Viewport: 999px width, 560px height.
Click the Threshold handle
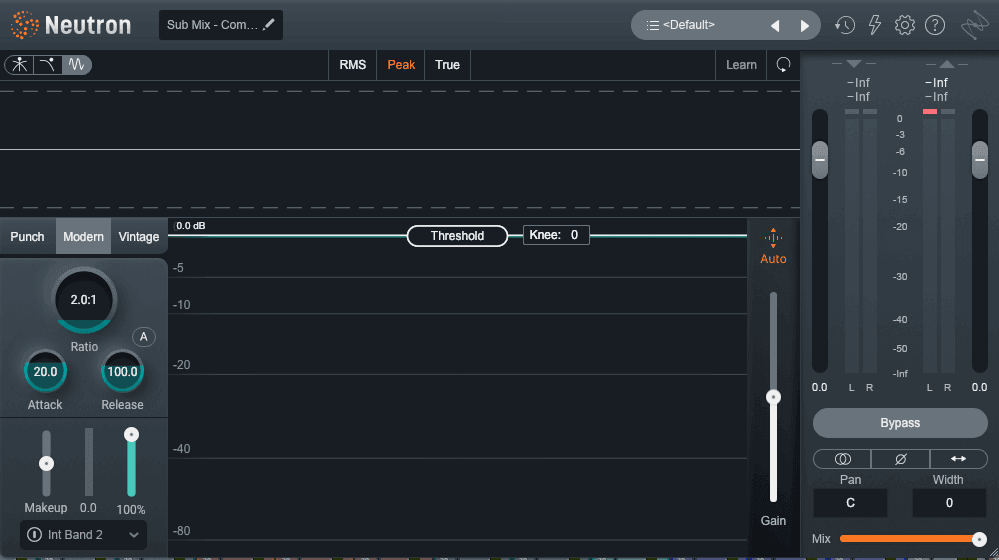pos(457,236)
